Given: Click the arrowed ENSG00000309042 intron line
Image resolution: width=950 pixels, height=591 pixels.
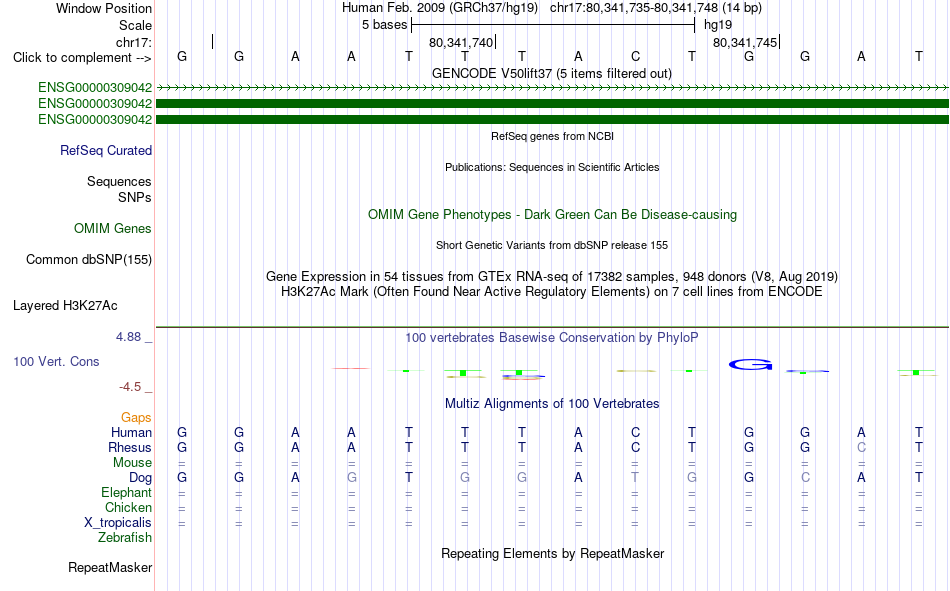Looking at the screenshot, I should click(x=552, y=88).
